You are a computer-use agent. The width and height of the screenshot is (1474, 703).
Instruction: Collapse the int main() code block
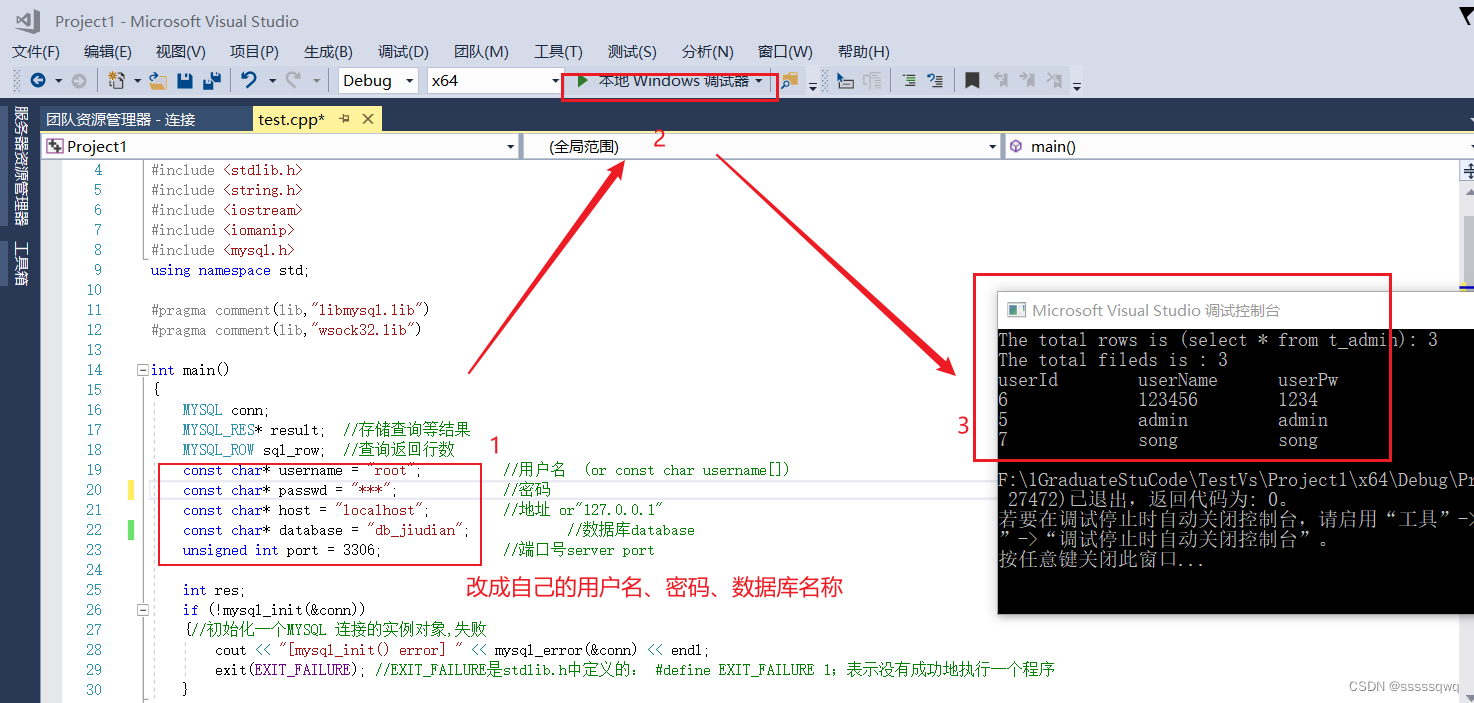click(x=143, y=370)
